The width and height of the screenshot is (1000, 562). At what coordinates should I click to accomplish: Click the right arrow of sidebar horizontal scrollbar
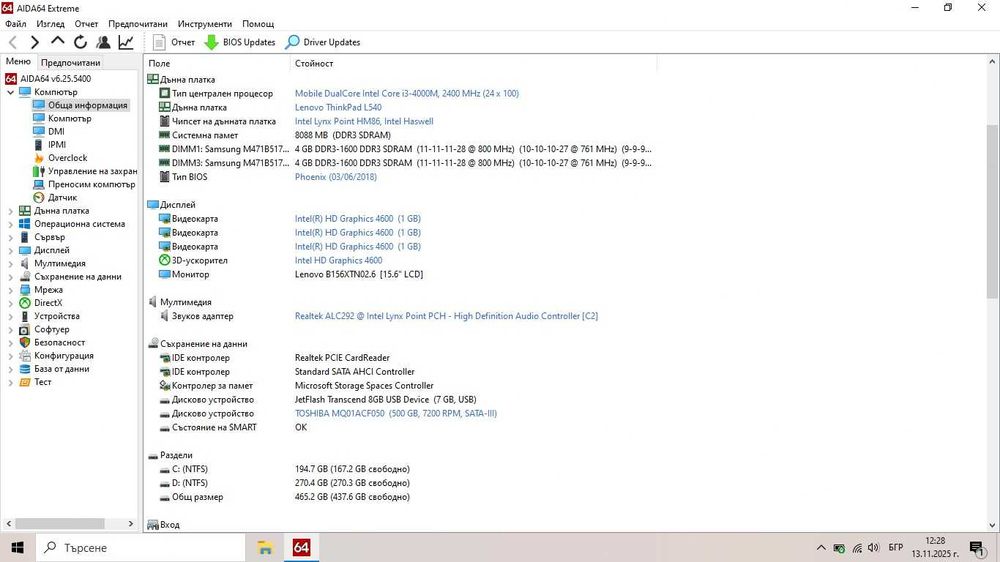click(x=131, y=523)
